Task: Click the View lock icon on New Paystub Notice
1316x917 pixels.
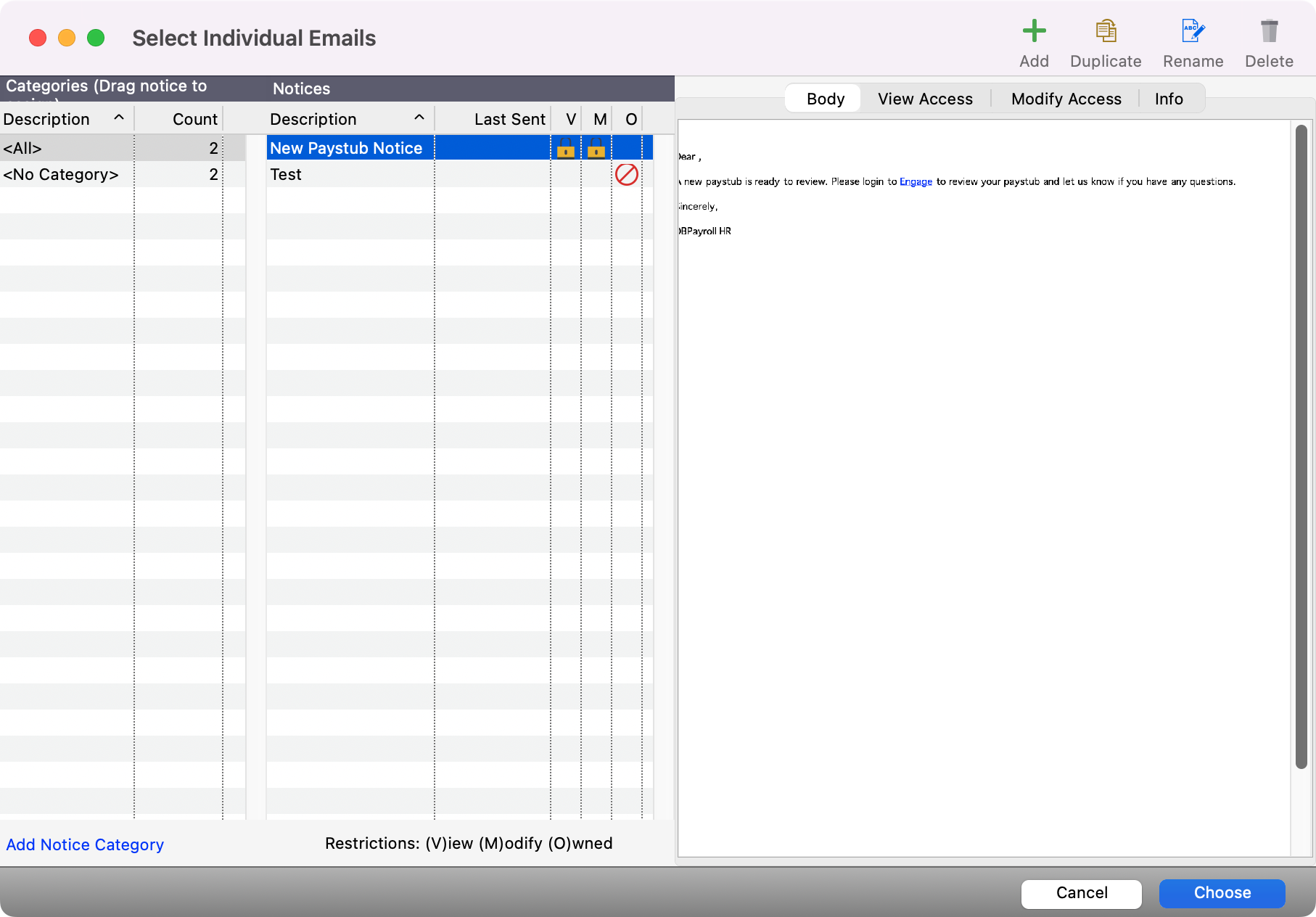Action: point(566,149)
